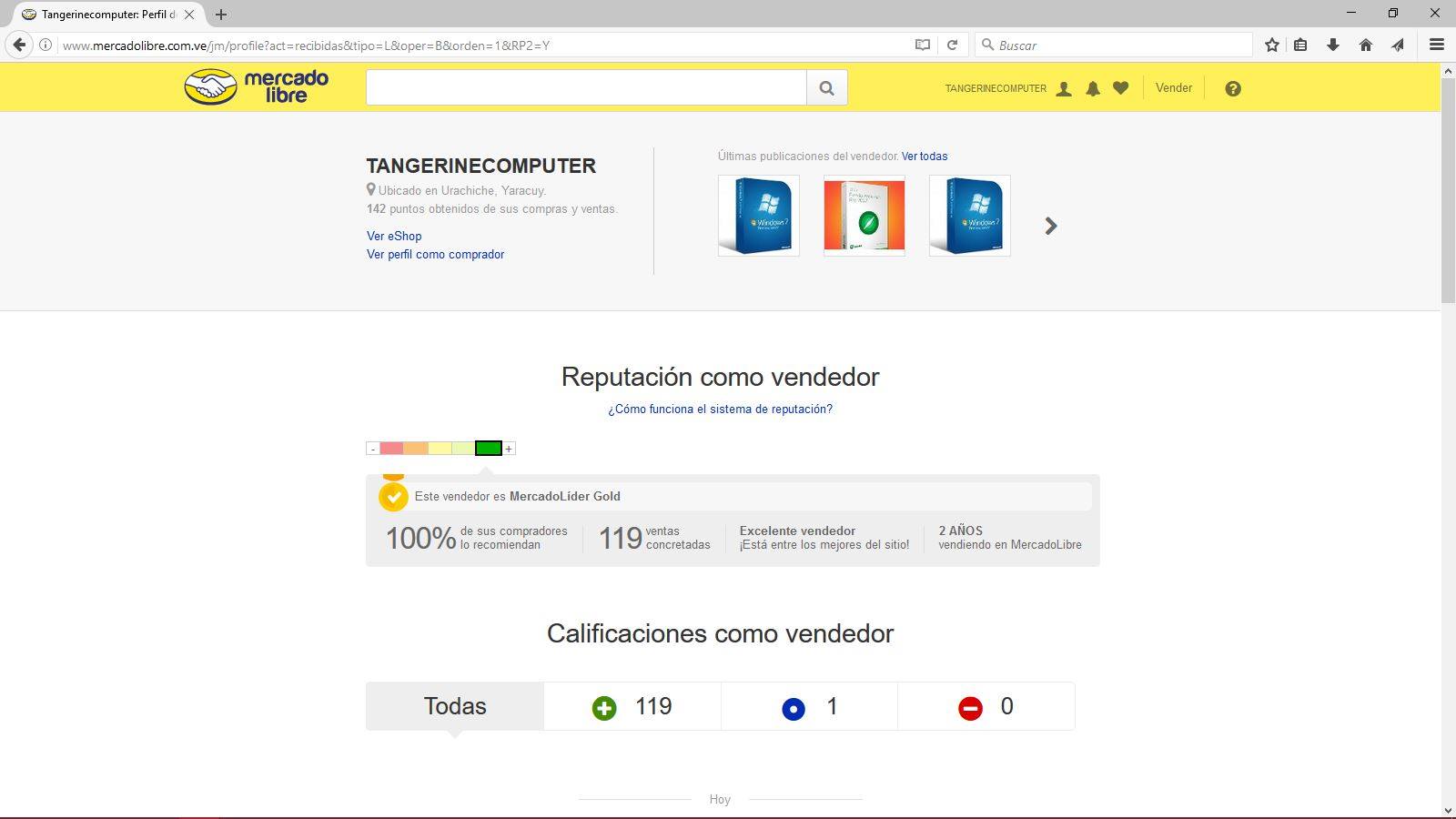Go to browser home page
The height and width of the screenshot is (819, 1456).
point(1366,45)
